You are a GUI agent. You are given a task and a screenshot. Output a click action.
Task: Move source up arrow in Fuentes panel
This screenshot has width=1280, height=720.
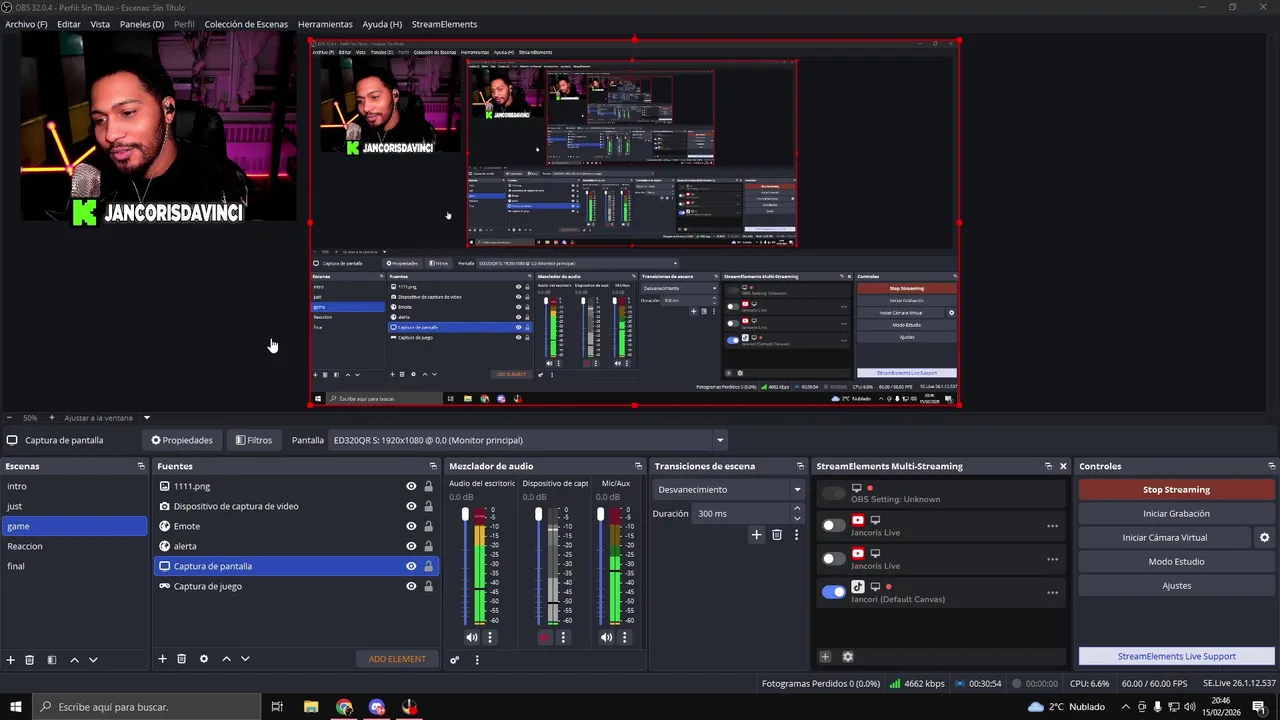click(226, 659)
